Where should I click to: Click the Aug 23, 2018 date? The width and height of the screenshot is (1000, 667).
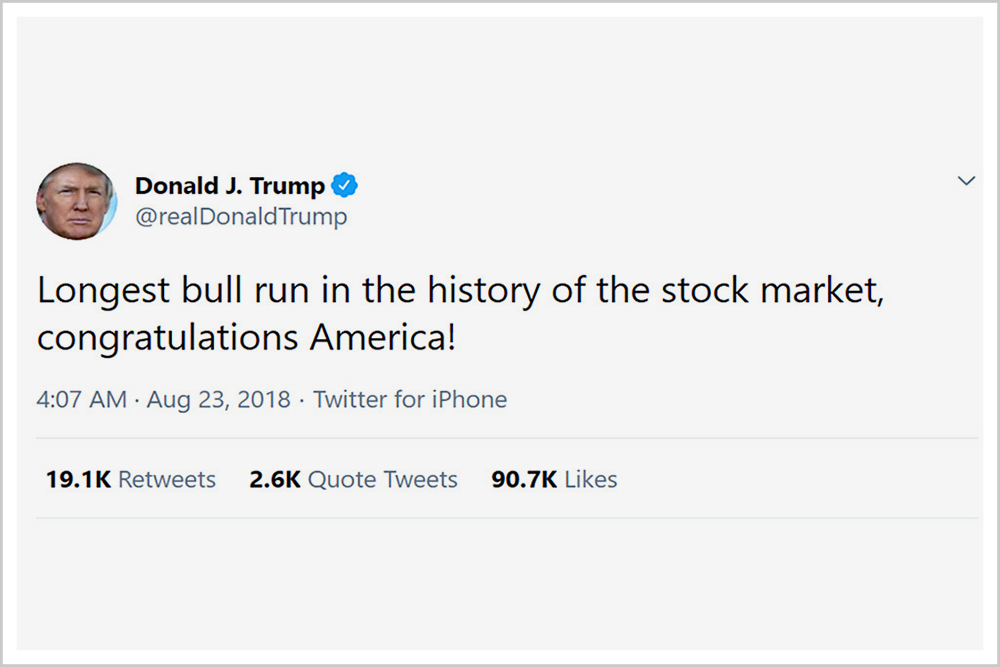click(219, 399)
